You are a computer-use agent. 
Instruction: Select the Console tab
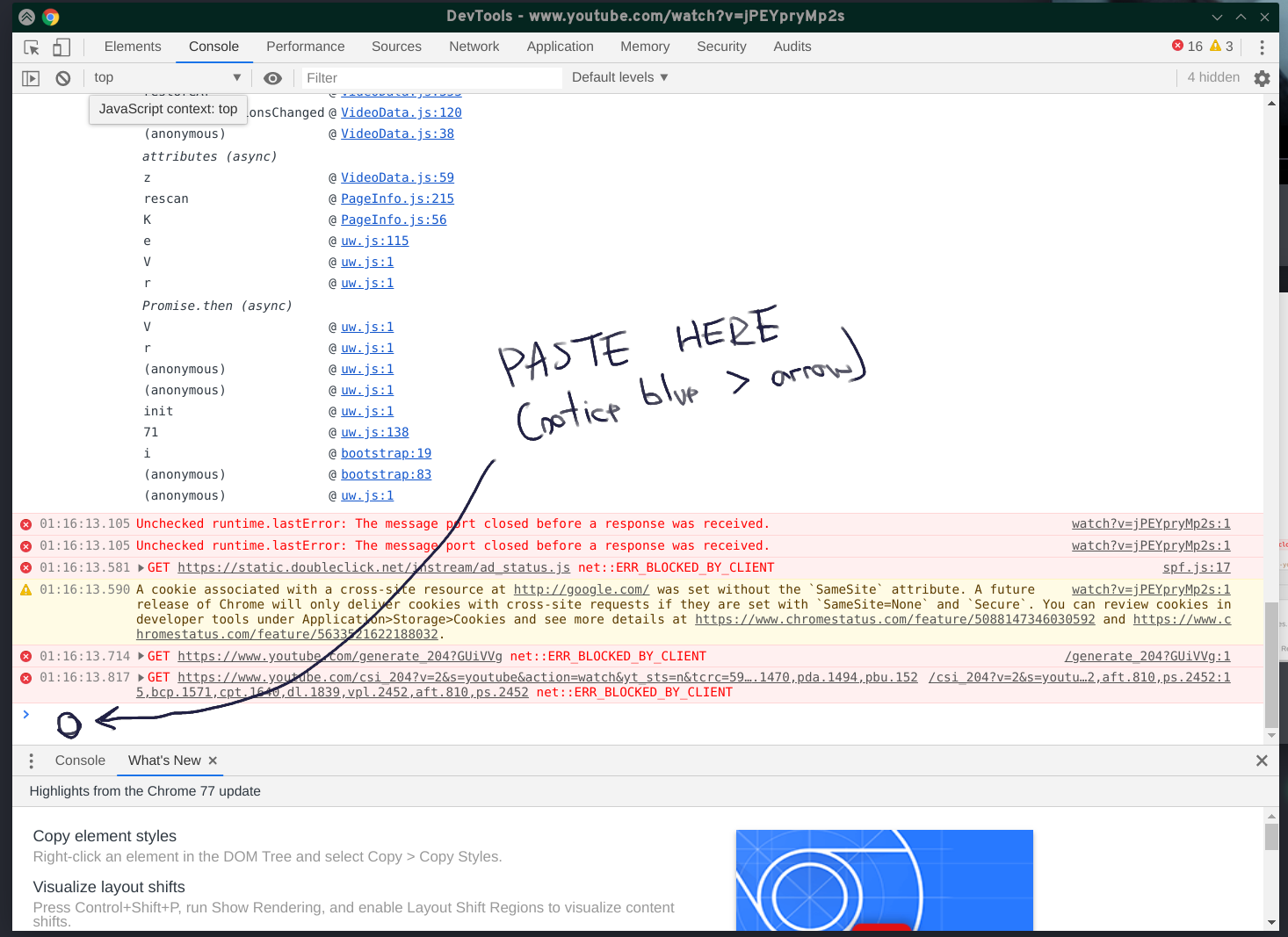point(213,47)
